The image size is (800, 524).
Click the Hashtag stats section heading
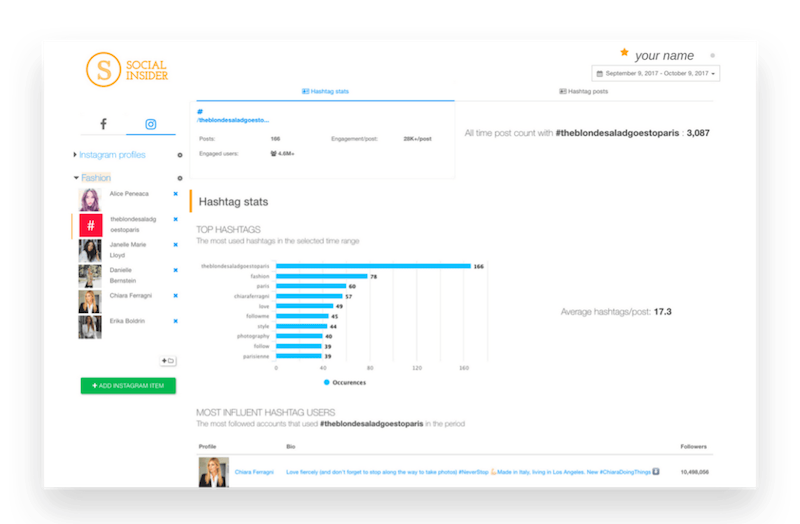pos(233,202)
